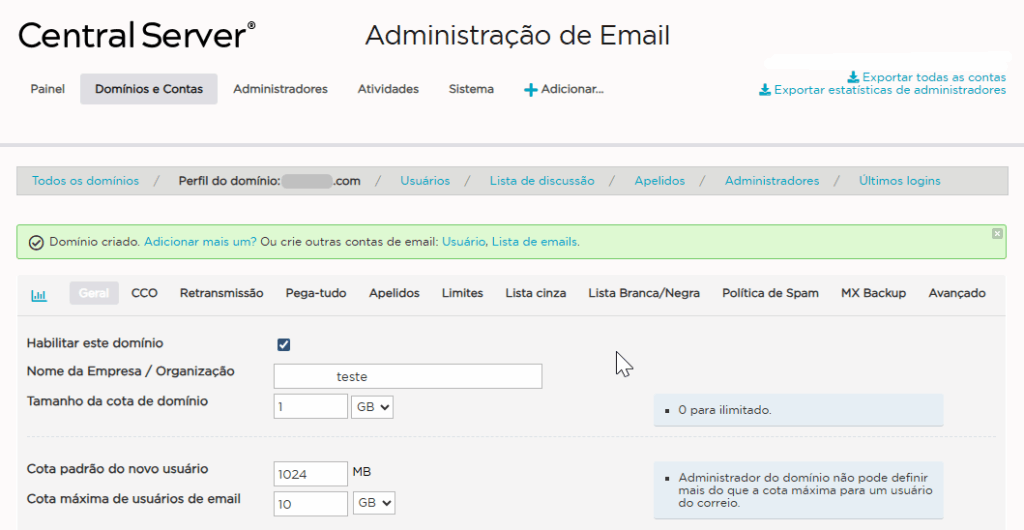Viewport: 1024px width, 530px height.
Task: Click the plus icon beside Adicionar
Action: (x=530, y=90)
